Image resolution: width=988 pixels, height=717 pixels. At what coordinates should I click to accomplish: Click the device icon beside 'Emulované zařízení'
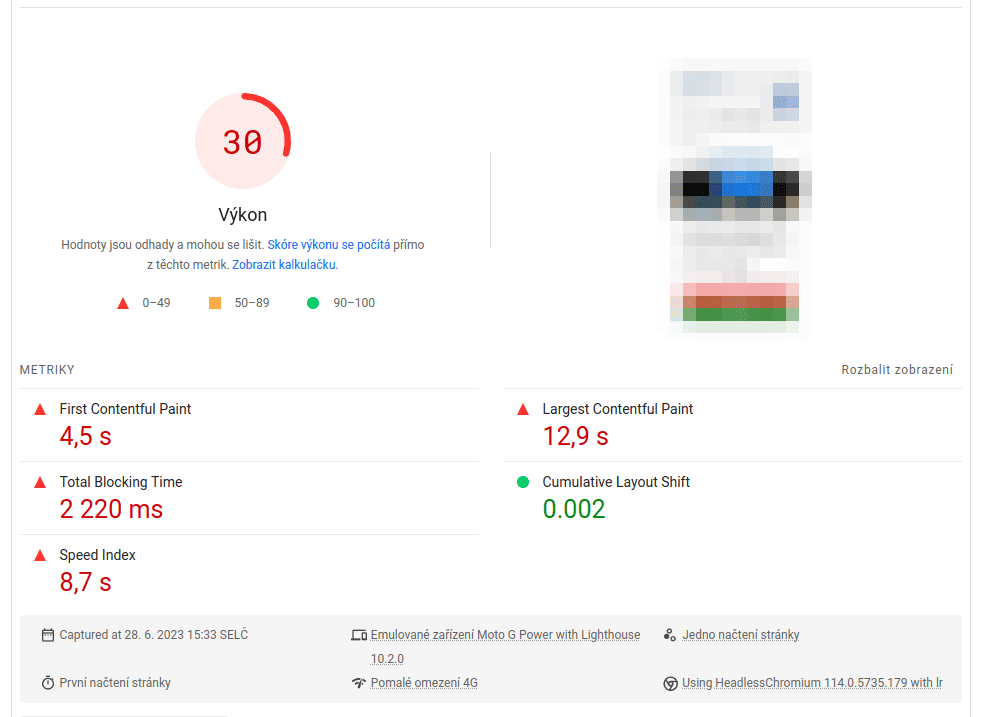coord(359,635)
